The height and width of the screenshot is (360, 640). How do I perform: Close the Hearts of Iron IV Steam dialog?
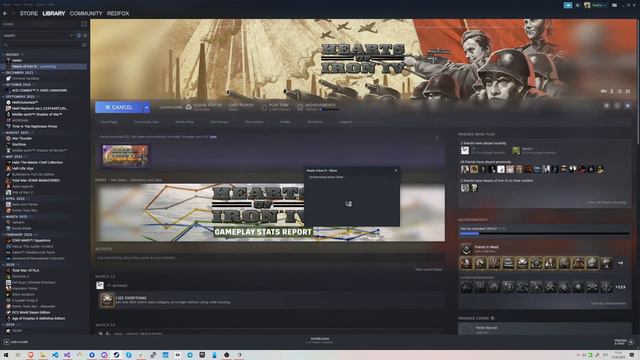click(396, 171)
